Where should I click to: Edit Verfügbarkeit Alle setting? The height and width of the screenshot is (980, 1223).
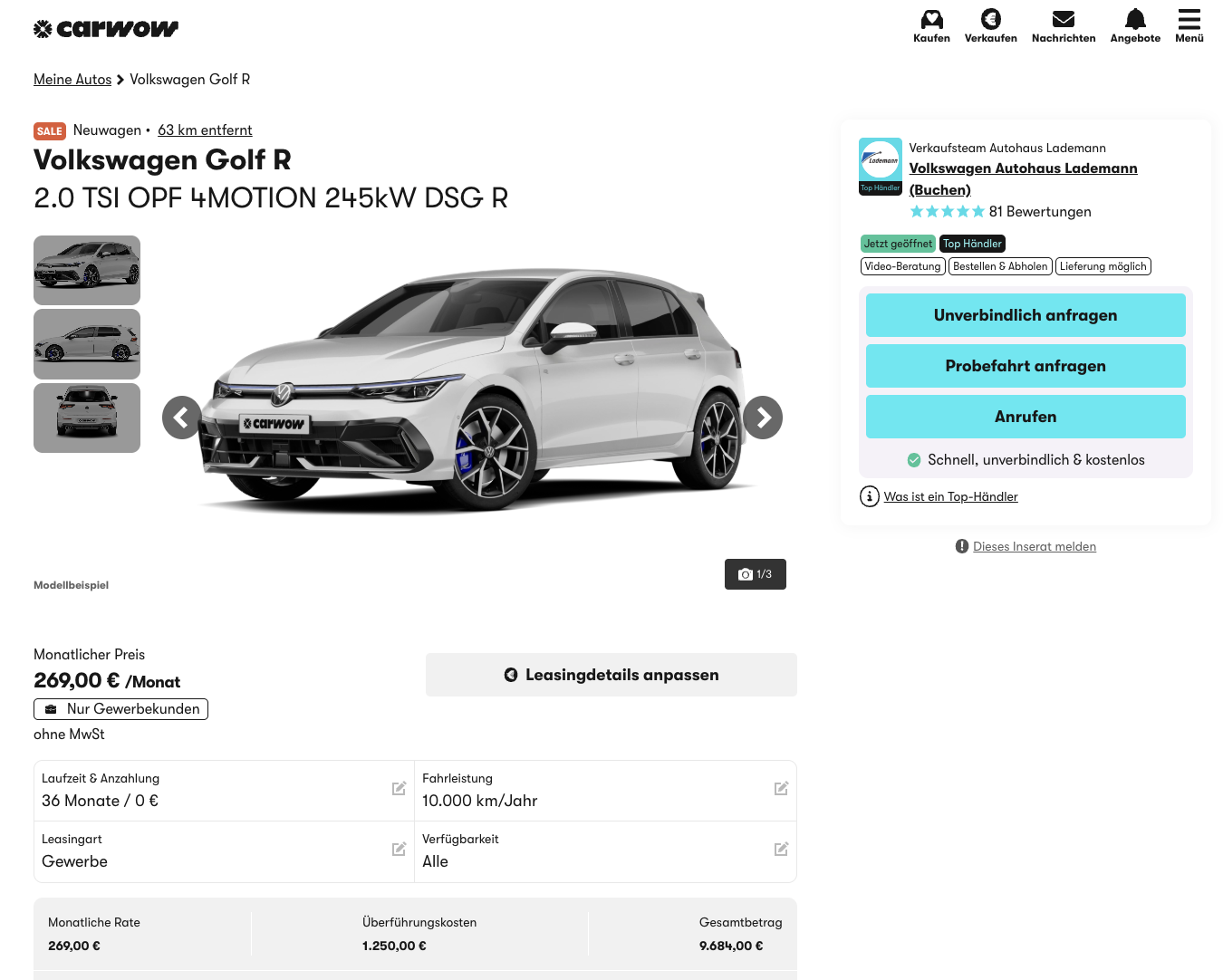(781, 850)
